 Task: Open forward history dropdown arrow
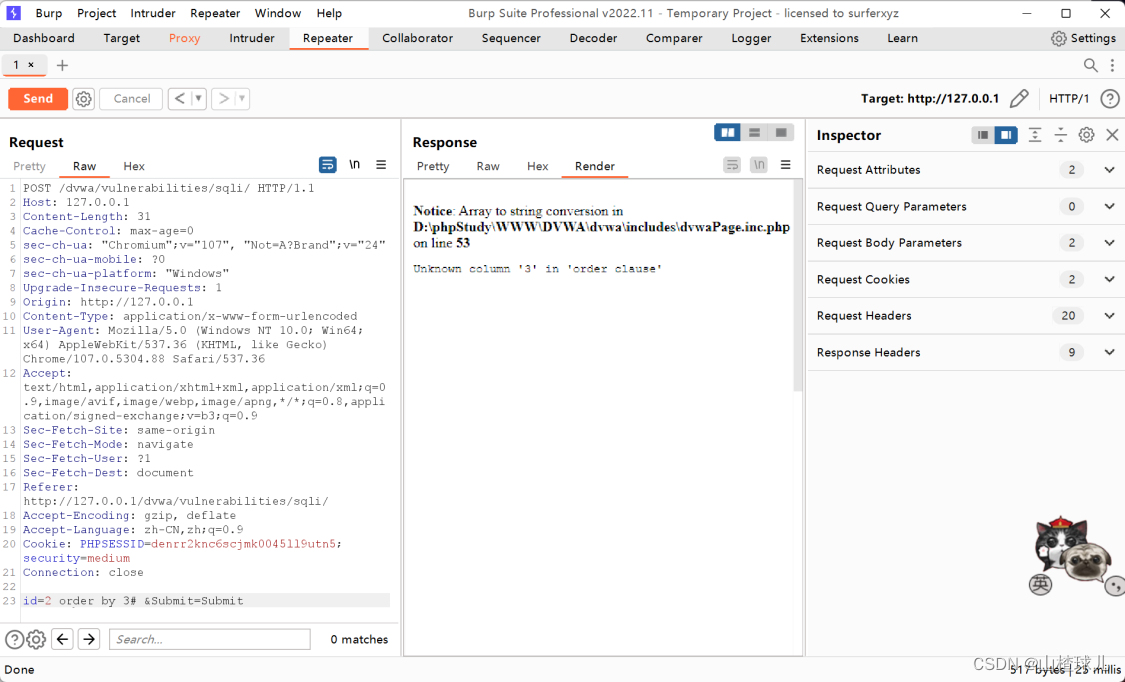242,99
